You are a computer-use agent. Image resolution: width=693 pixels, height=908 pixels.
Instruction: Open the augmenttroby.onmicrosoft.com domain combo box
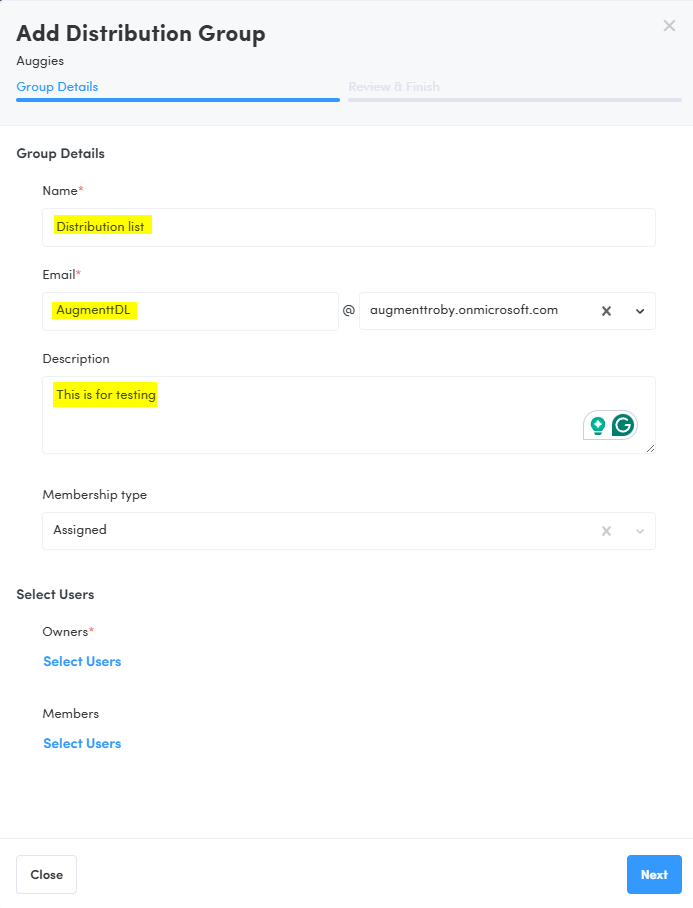coord(470,311)
